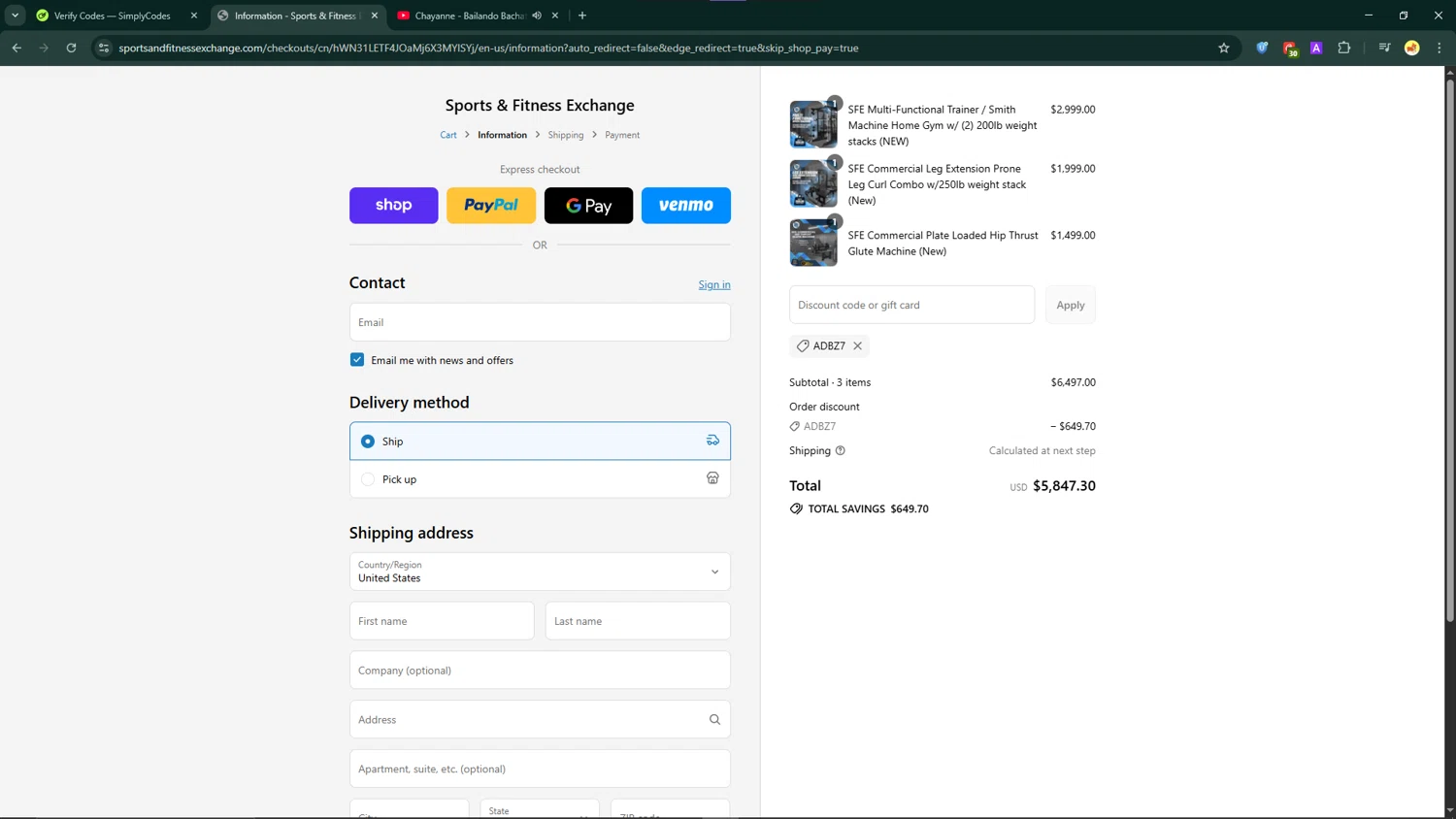Viewport: 1456px width, 819px height.
Task: Click the Shipping breadcrumb step
Action: tap(566, 135)
